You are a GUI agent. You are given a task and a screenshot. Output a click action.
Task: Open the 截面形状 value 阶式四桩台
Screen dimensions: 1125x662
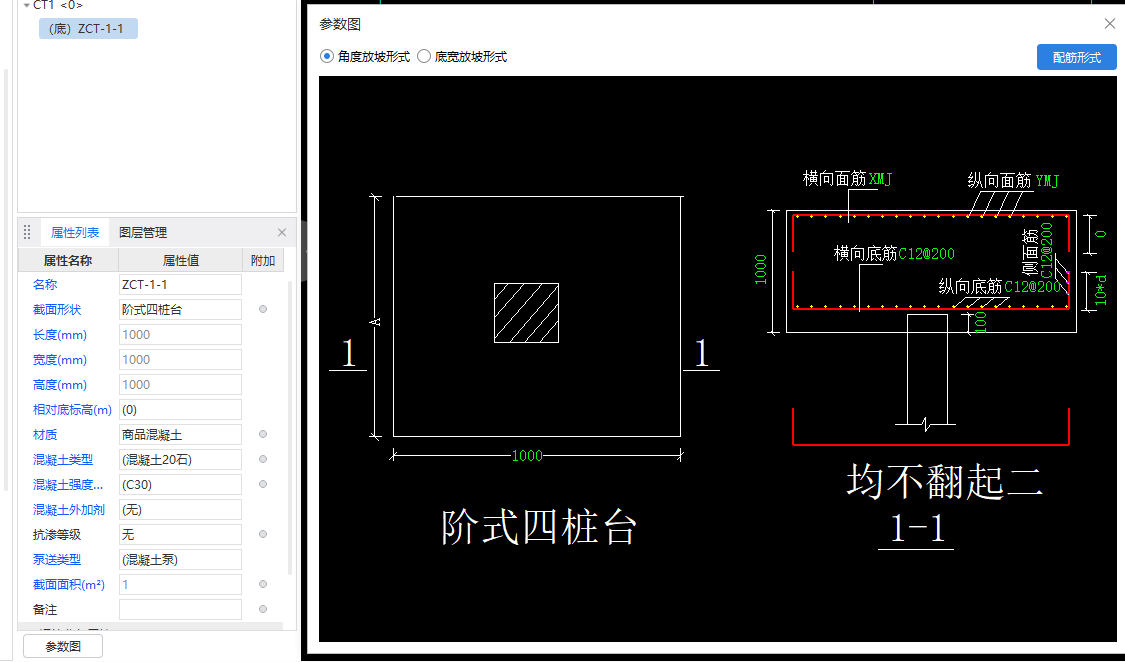point(180,310)
